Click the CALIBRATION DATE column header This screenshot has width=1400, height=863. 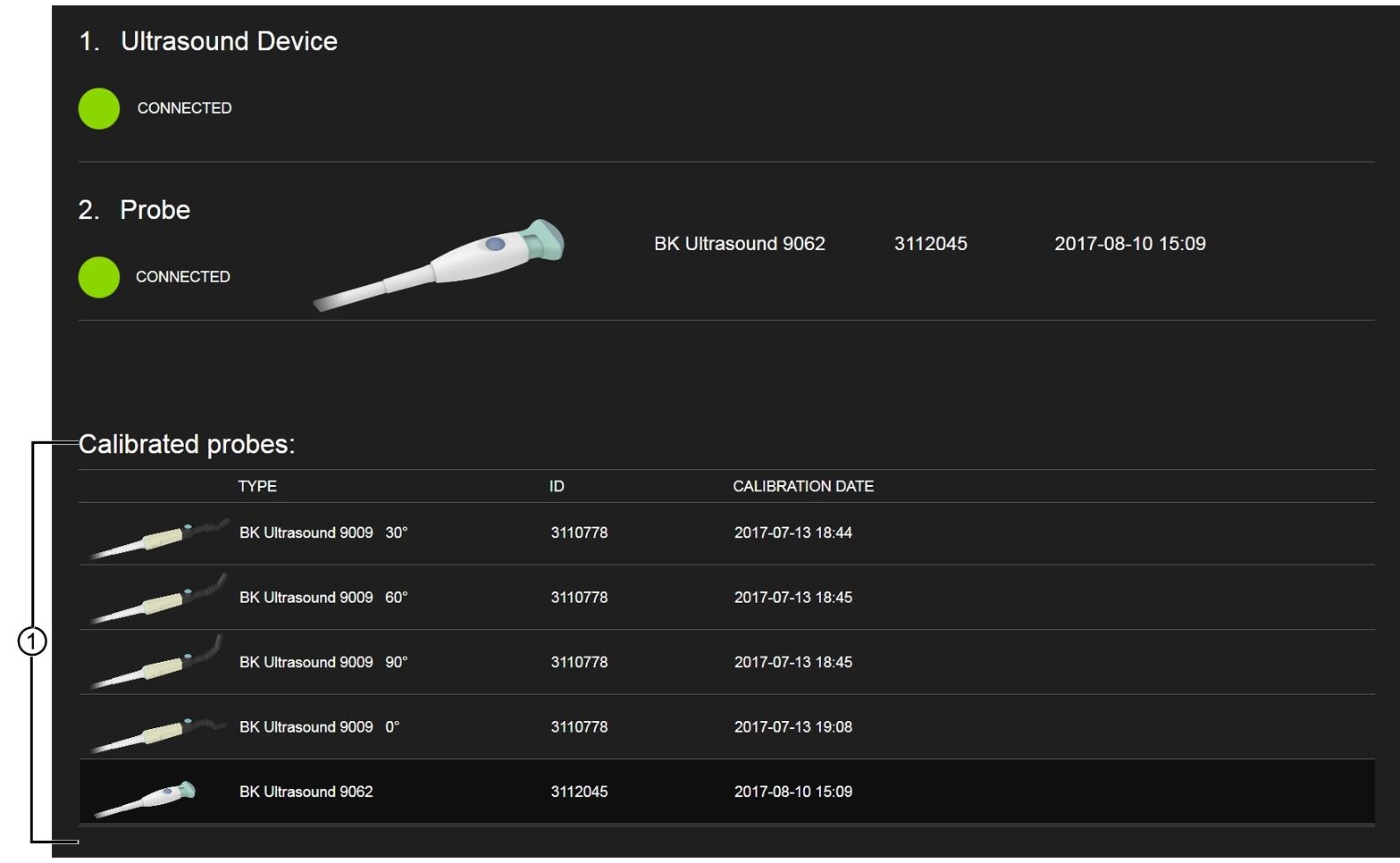[803, 486]
